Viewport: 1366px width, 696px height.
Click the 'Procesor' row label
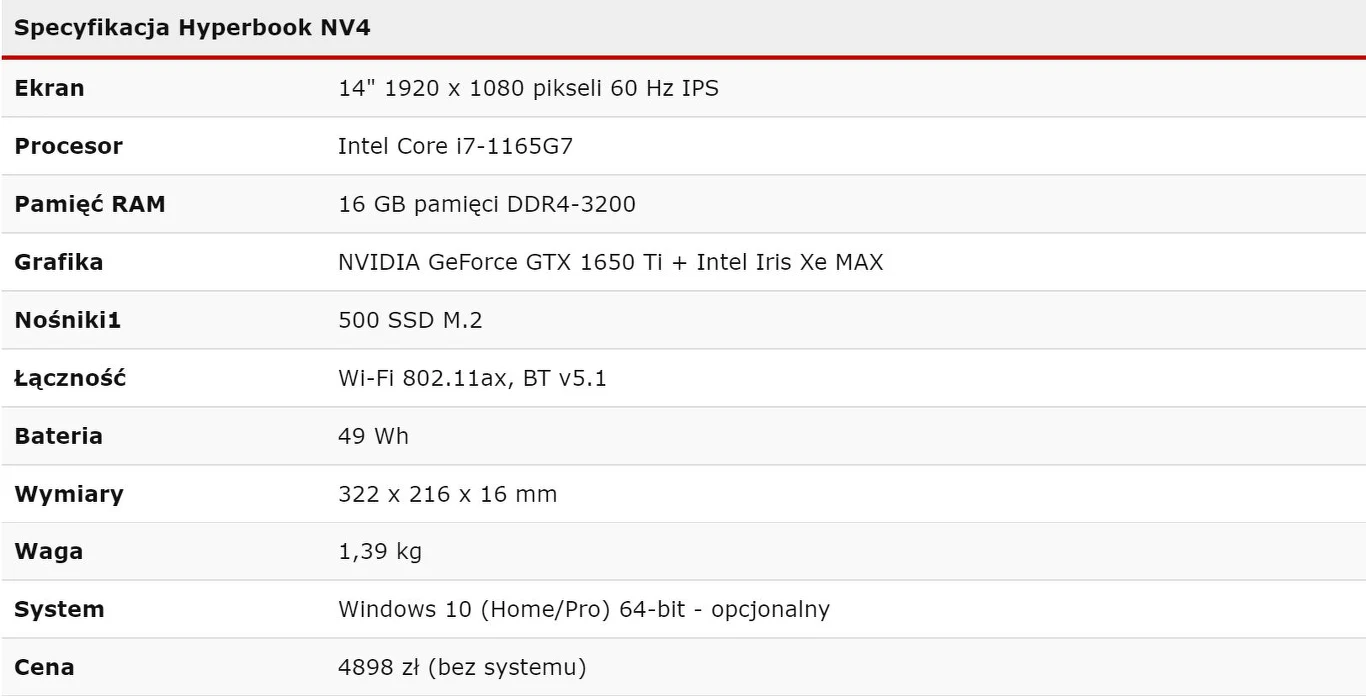68,146
